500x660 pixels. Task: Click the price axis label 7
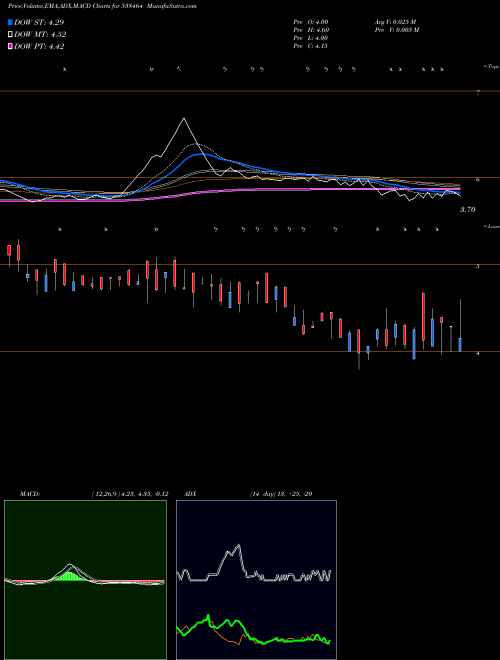point(478,93)
